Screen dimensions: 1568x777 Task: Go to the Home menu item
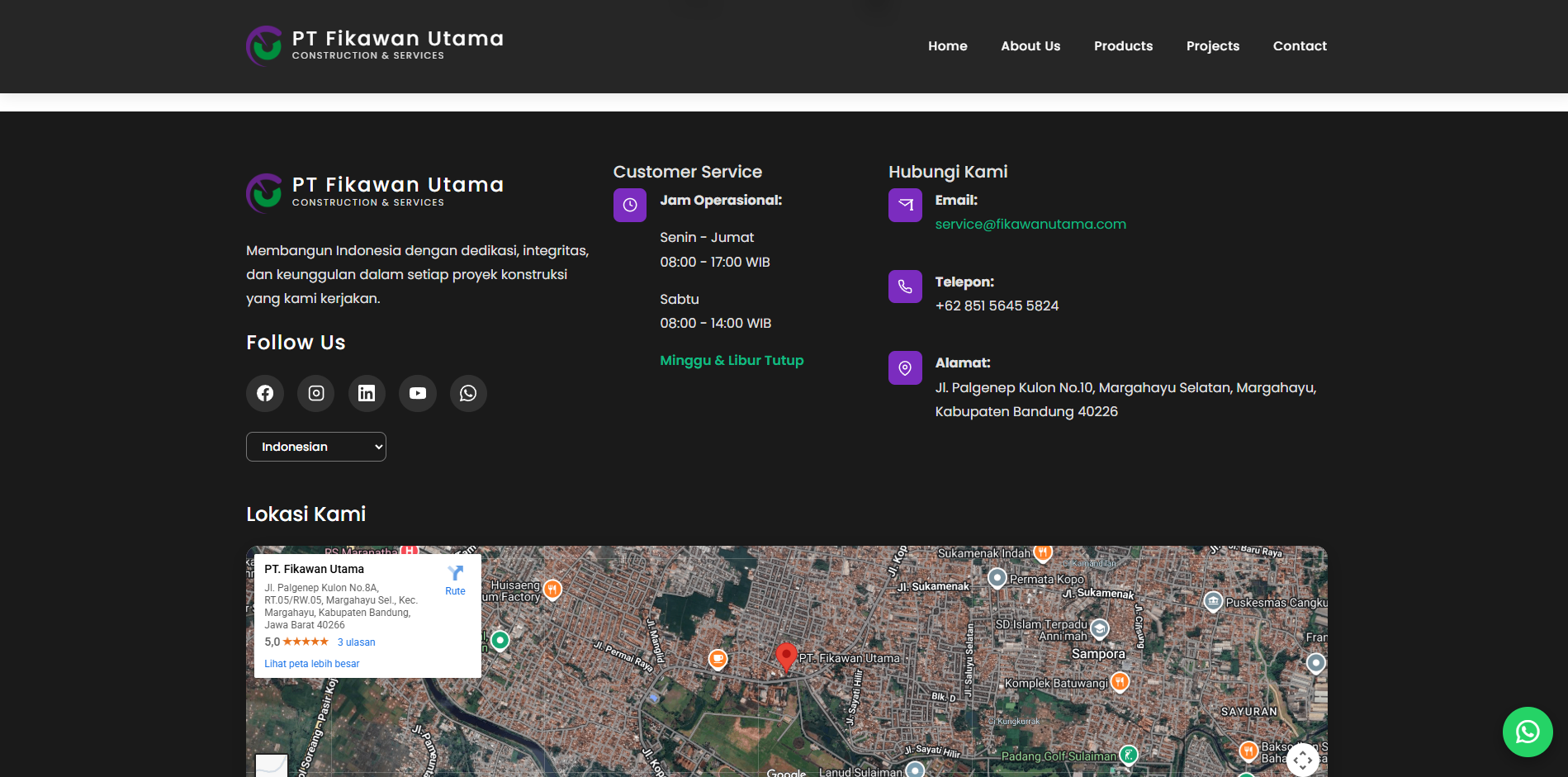click(947, 46)
